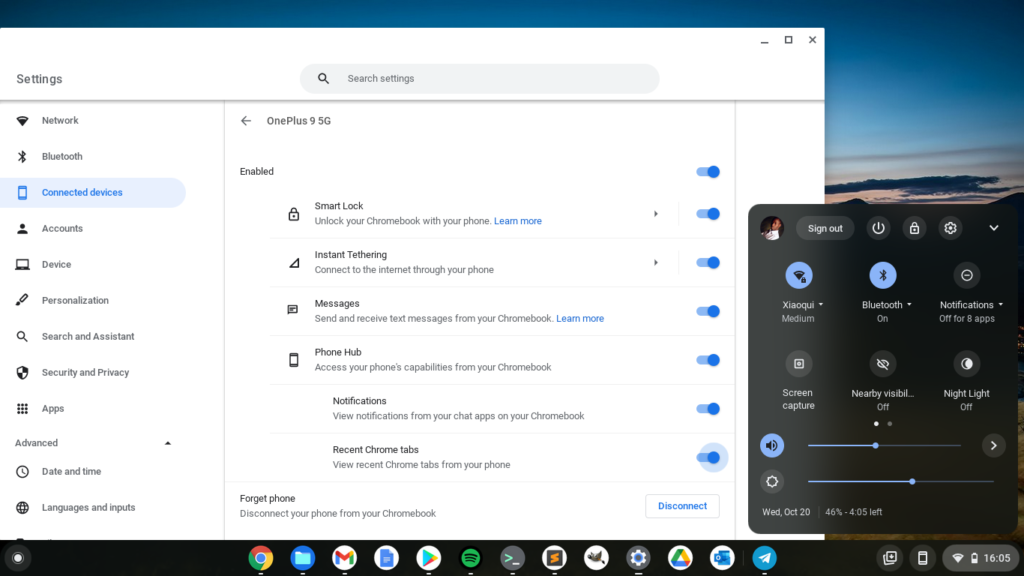Click the search magnifier icon in Settings
This screenshot has width=1024, height=576.
click(x=323, y=78)
